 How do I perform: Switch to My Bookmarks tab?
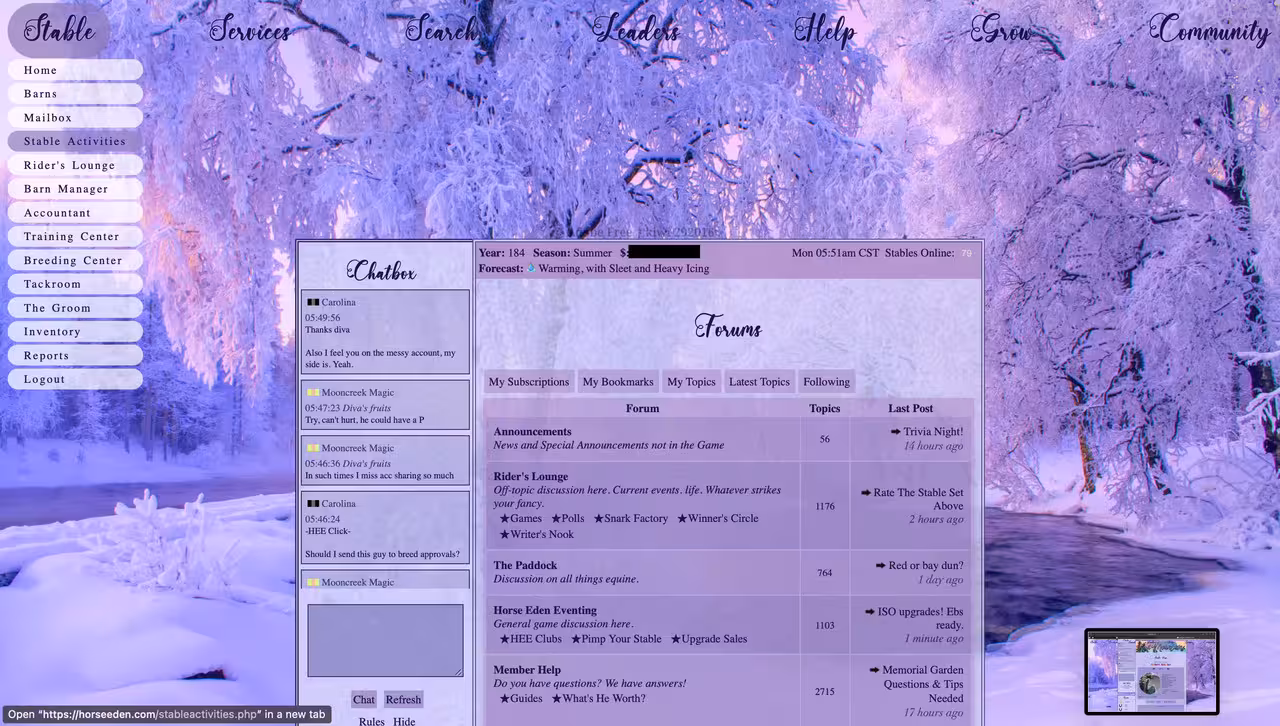618,382
